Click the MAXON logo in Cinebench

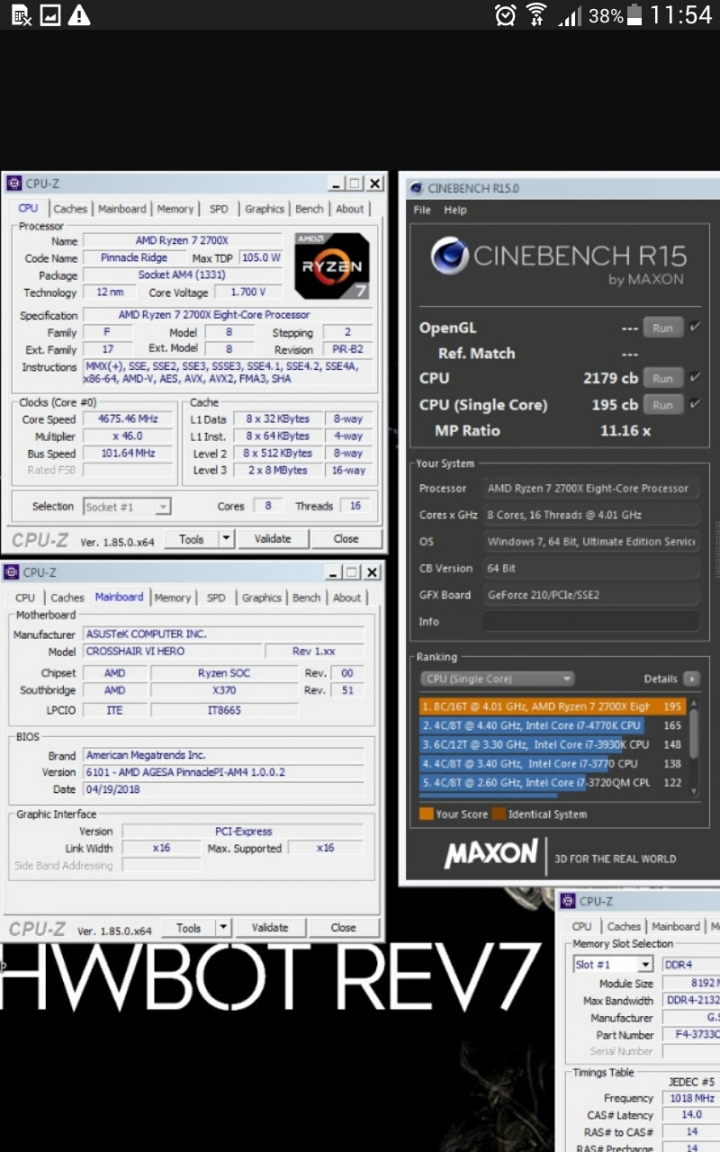491,854
